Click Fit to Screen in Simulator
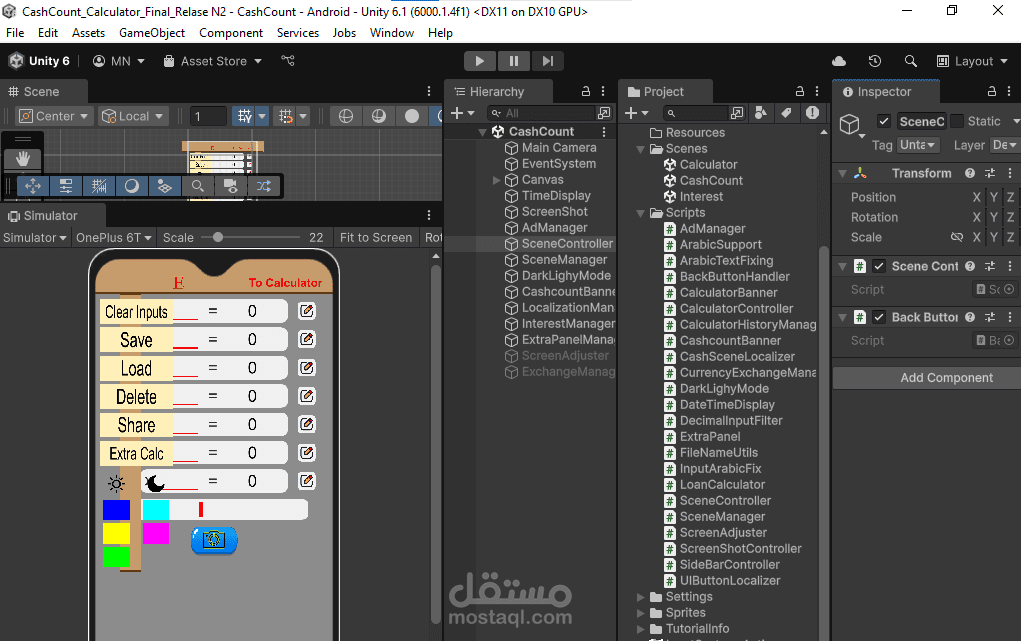The height and width of the screenshot is (641, 1021). (x=376, y=238)
